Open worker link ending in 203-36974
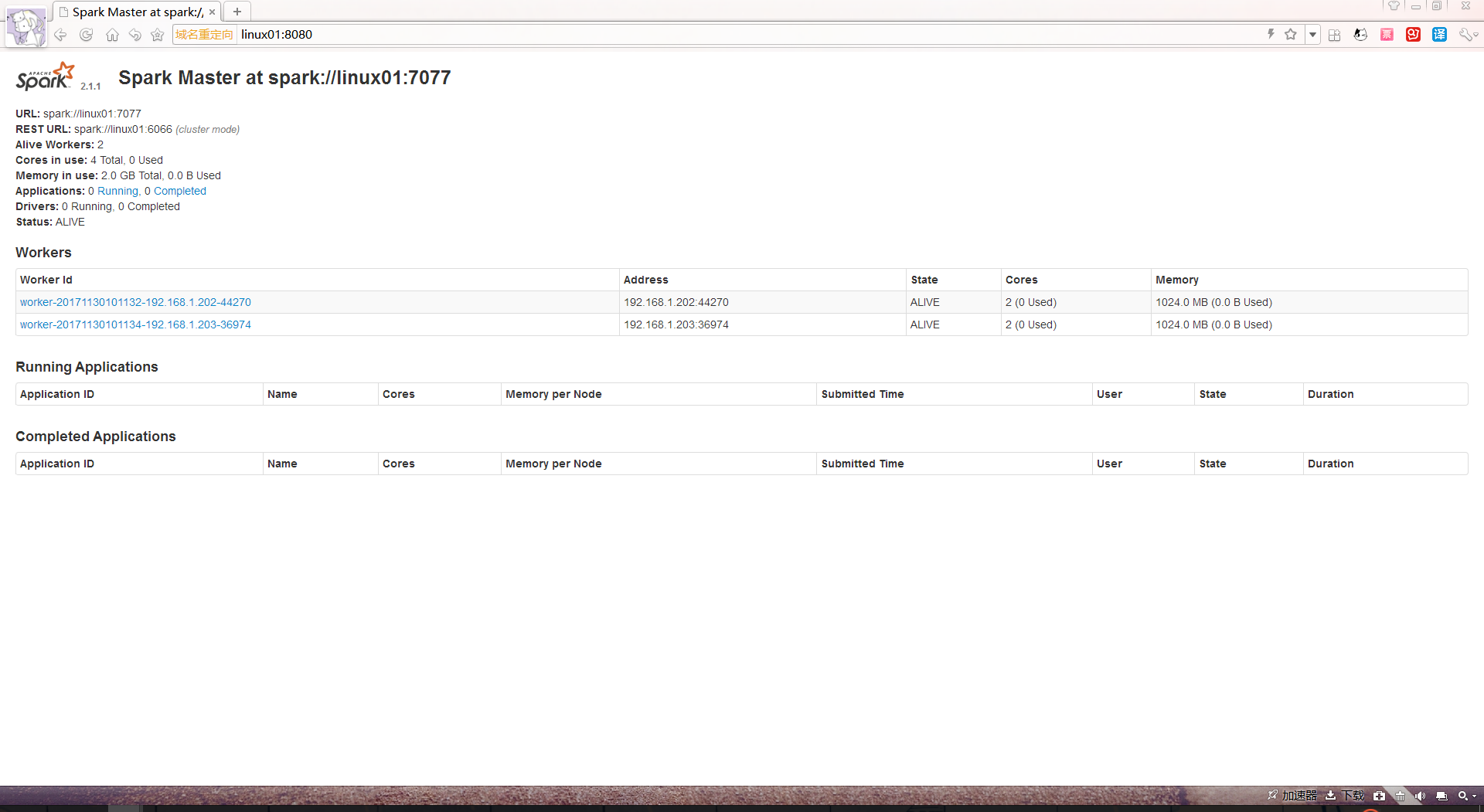1484x812 pixels. 135,324
